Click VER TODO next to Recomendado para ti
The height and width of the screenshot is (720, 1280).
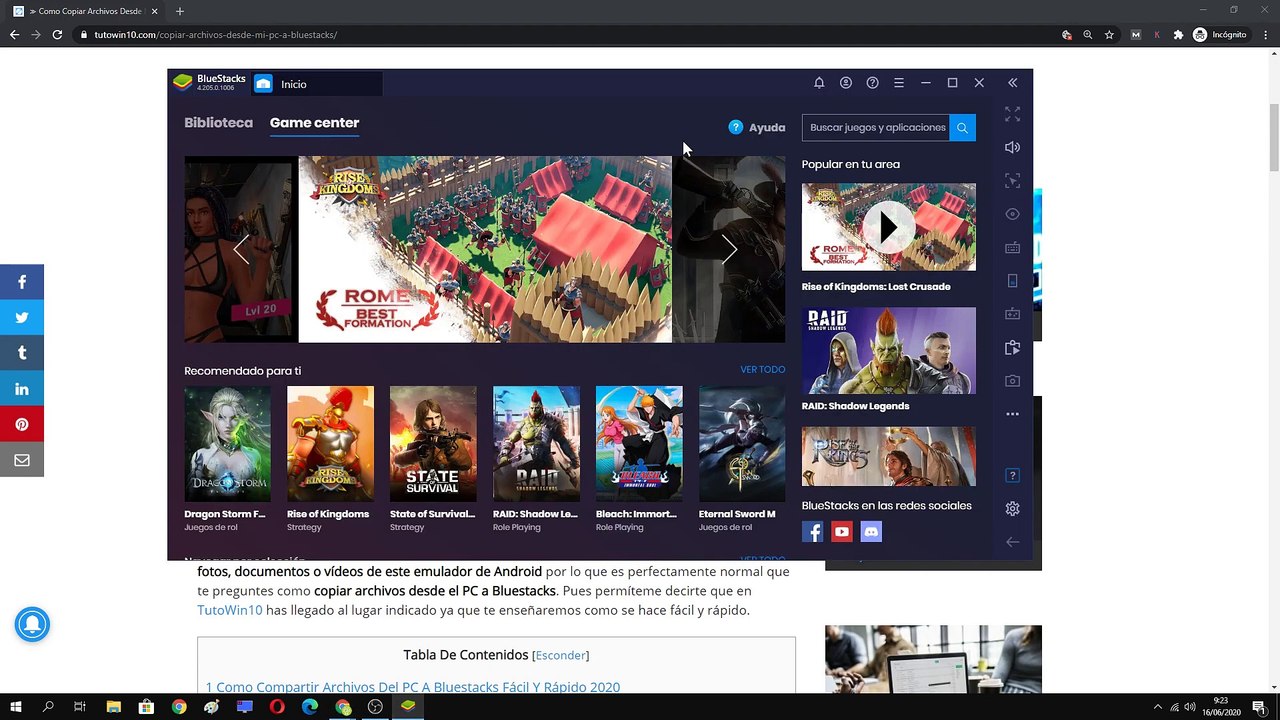click(x=763, y=370)
